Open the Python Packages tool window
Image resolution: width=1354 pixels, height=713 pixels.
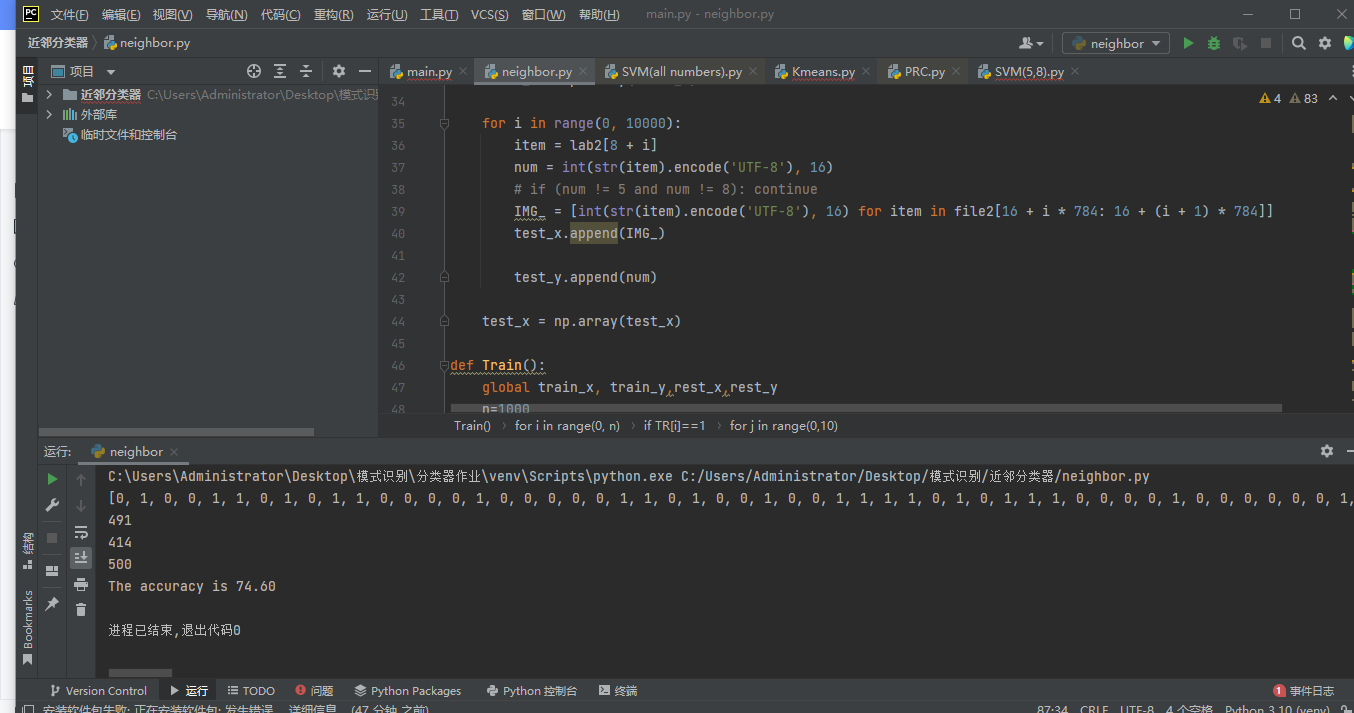pyautogui.click(x=408, y=690)
